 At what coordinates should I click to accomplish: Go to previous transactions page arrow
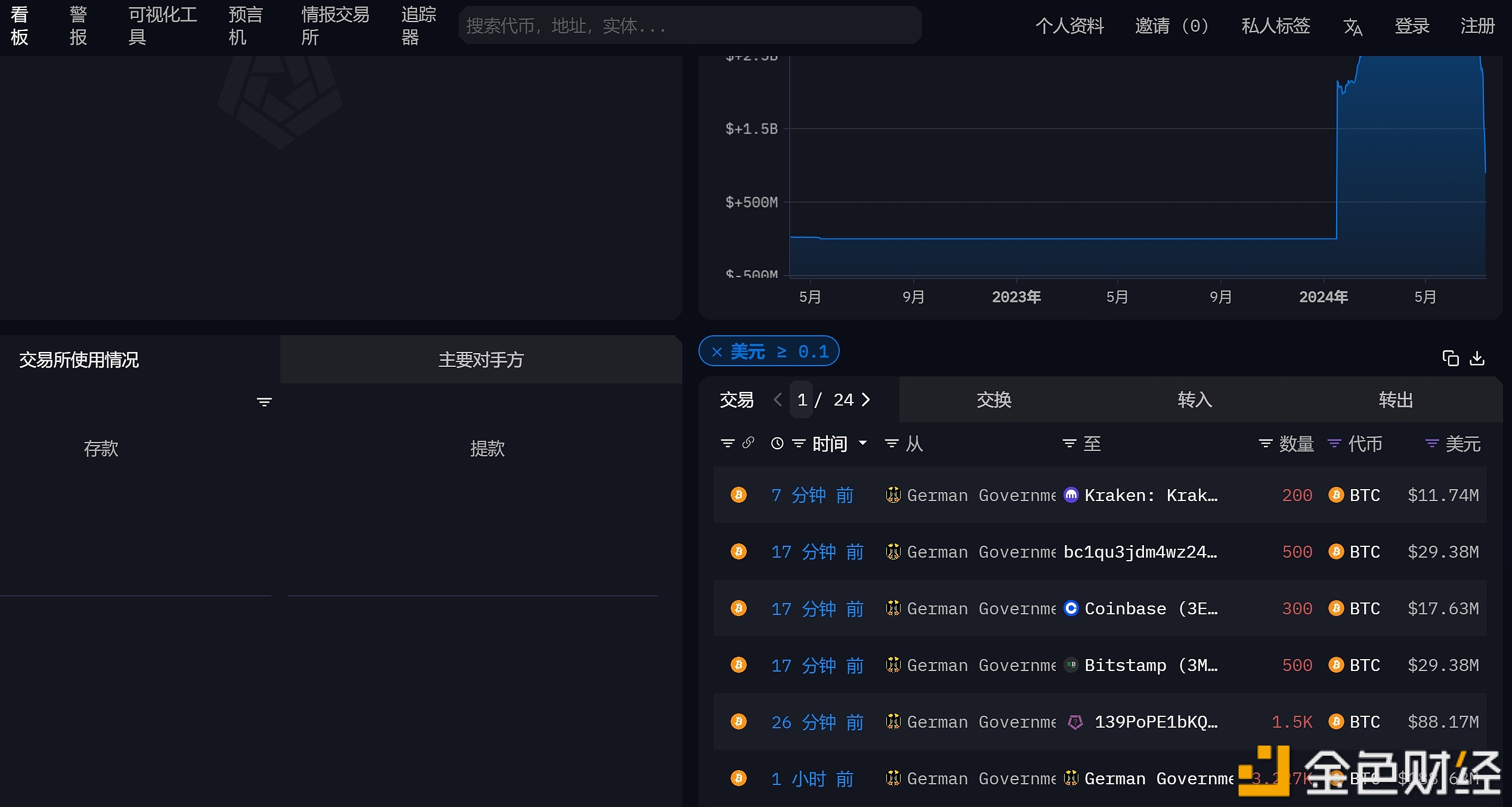click(777, 400)
